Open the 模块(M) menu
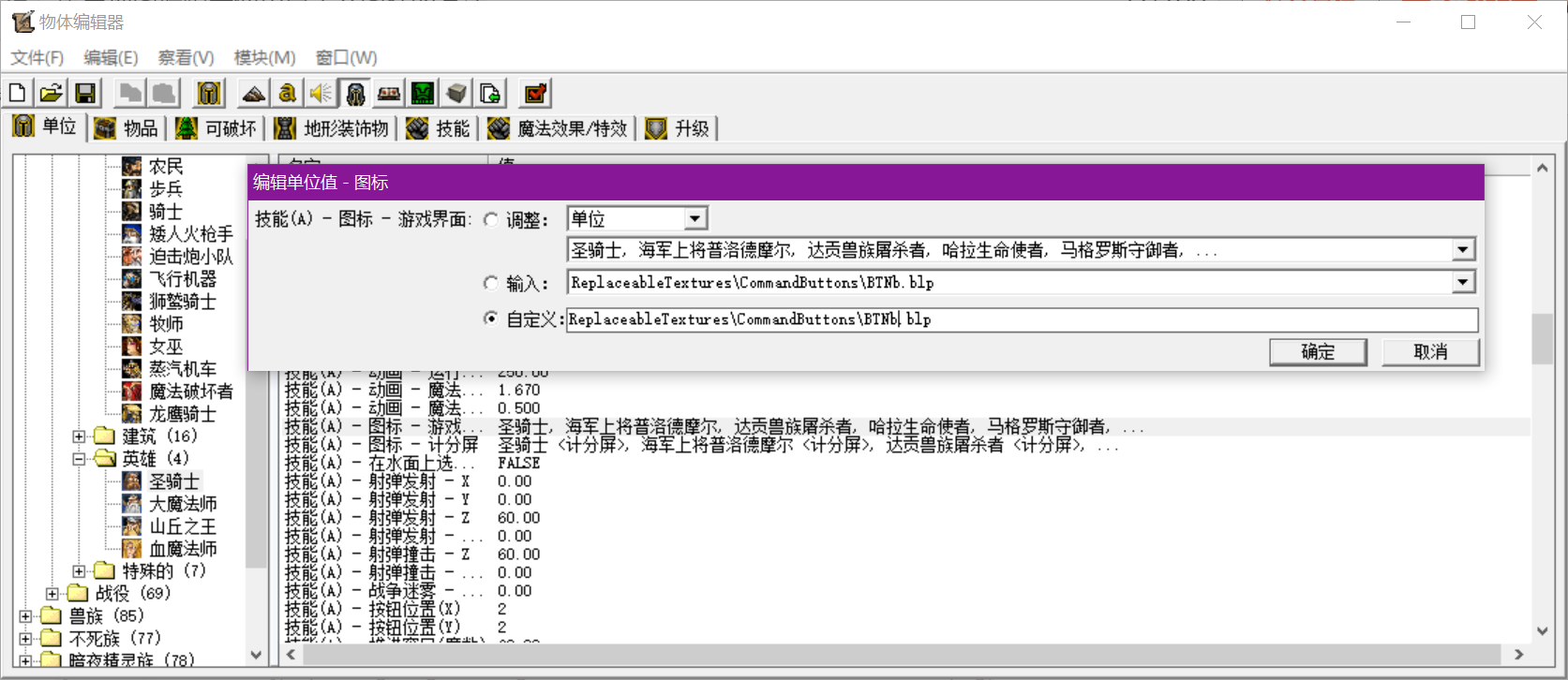Image resolution: width=1568 pixels, height=680 pixels. pyautogui.click(x=264, y=58)
